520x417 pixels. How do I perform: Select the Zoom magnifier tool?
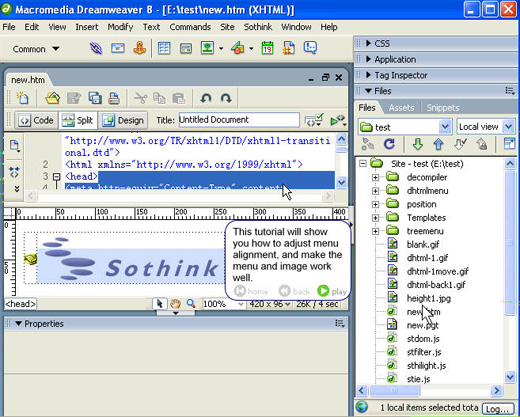pos(191,304)
